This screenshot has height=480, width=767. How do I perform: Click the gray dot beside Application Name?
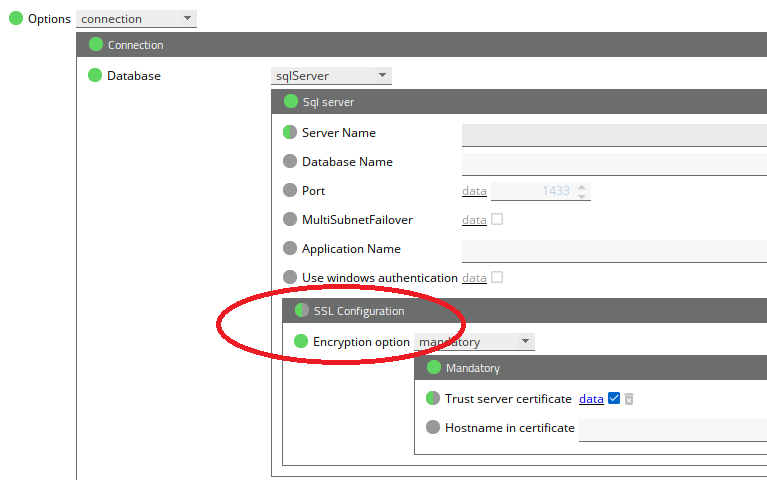[290, 248]
